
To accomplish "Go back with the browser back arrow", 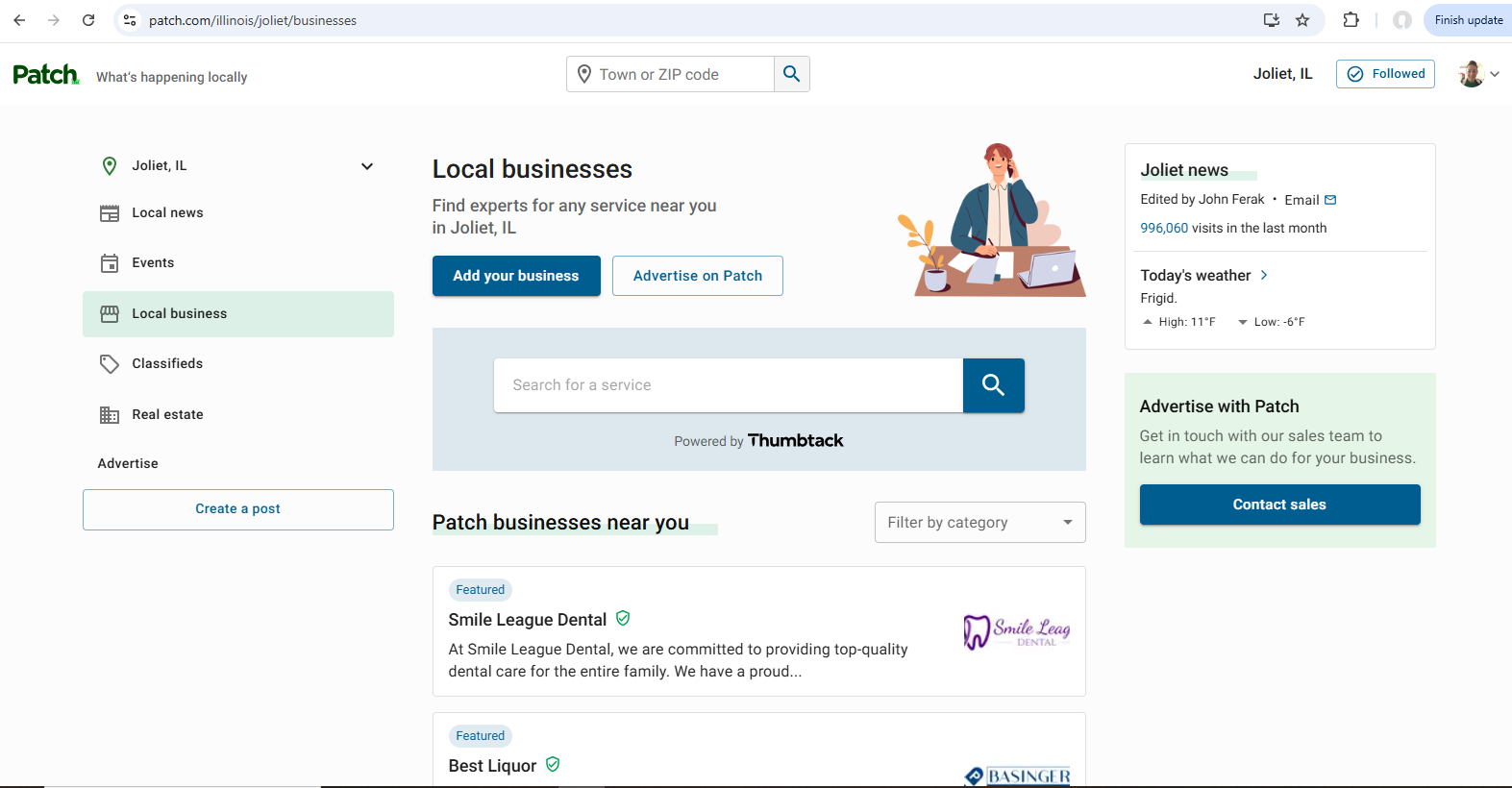I will point(19,20).
